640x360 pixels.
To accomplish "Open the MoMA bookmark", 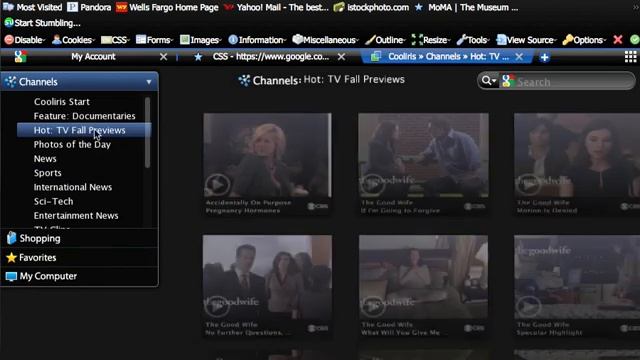I will coord(466,7).
